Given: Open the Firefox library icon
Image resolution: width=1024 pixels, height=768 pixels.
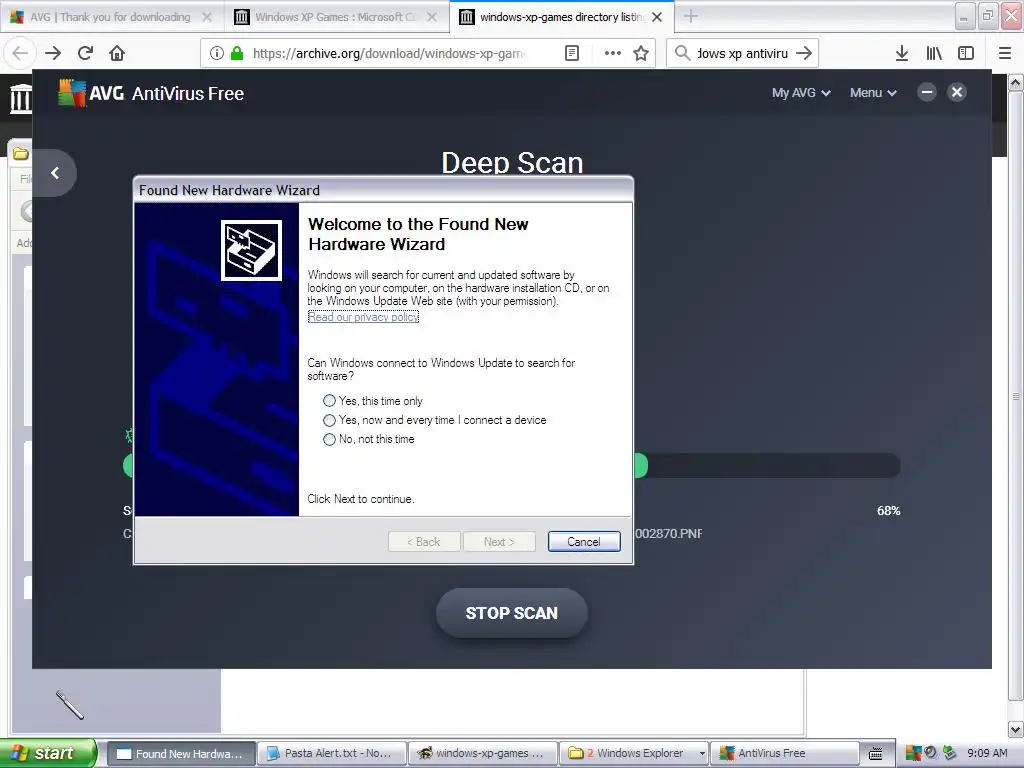Looking at the screenshot, I should 934,54.
